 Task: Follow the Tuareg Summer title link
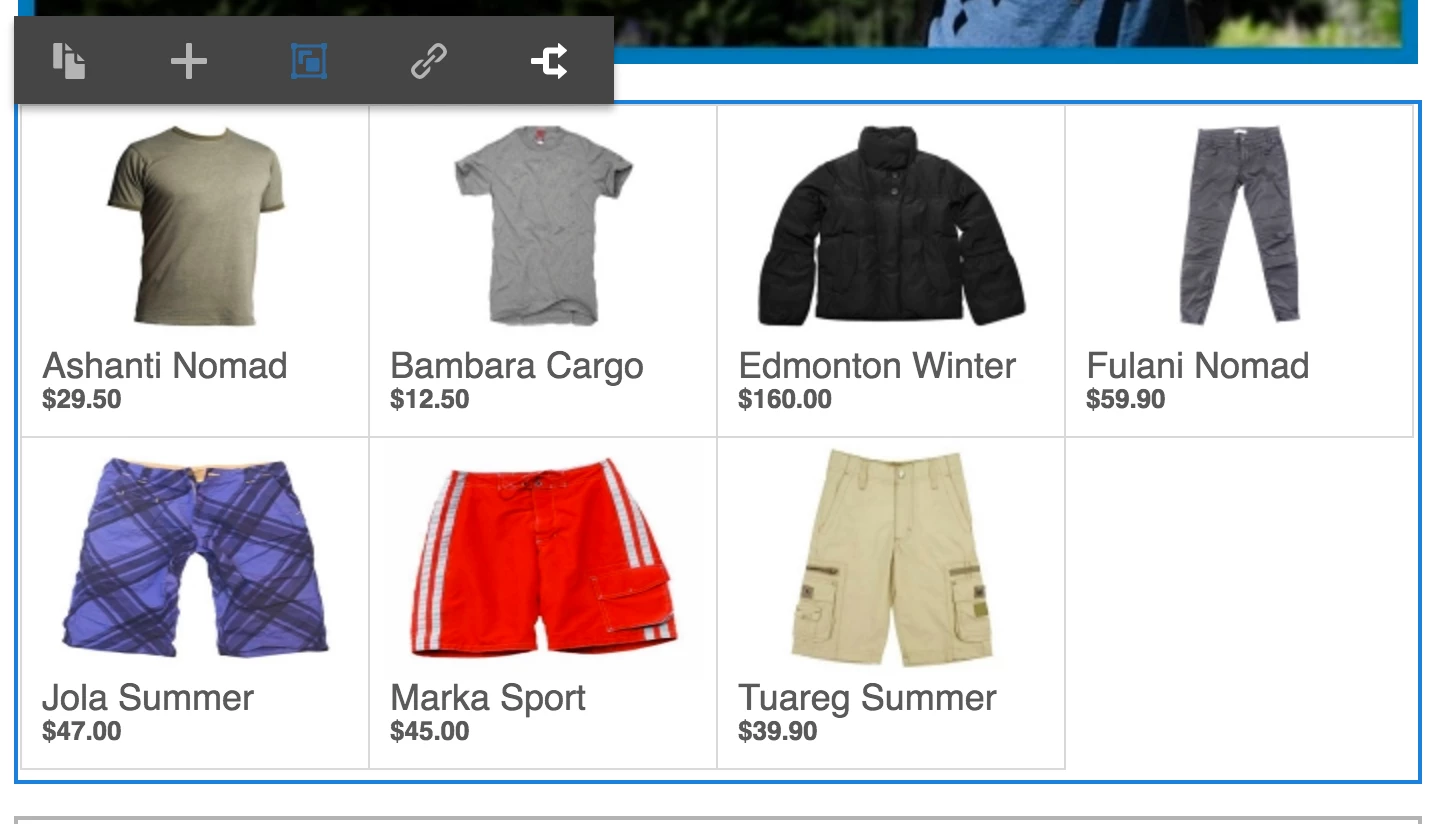[867, 698]
